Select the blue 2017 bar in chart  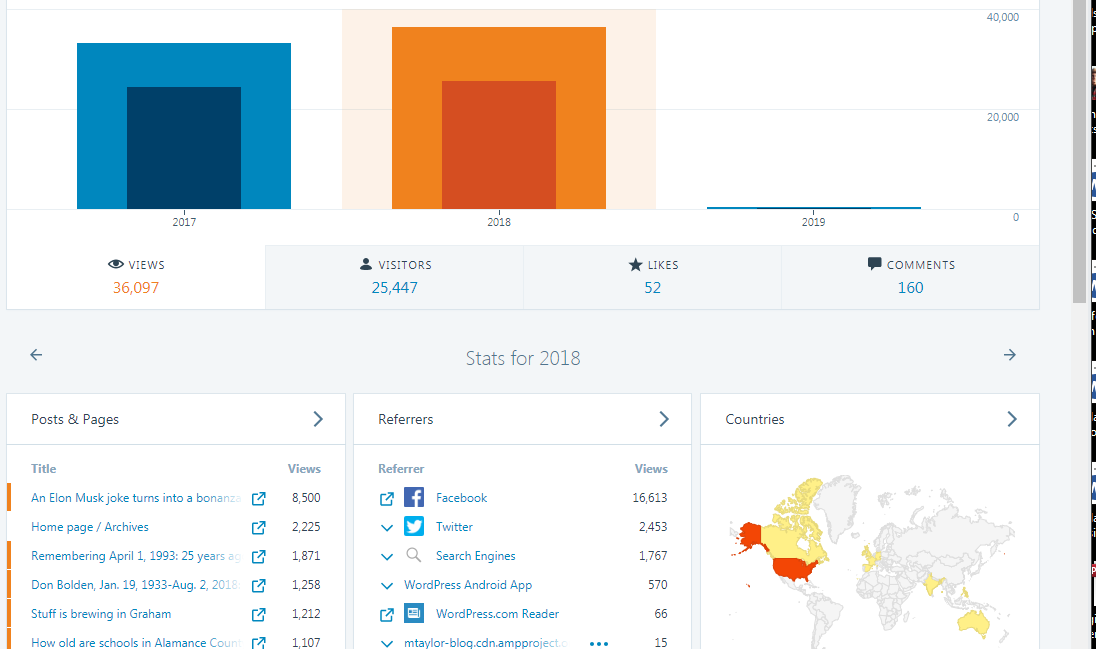(184, 126)
